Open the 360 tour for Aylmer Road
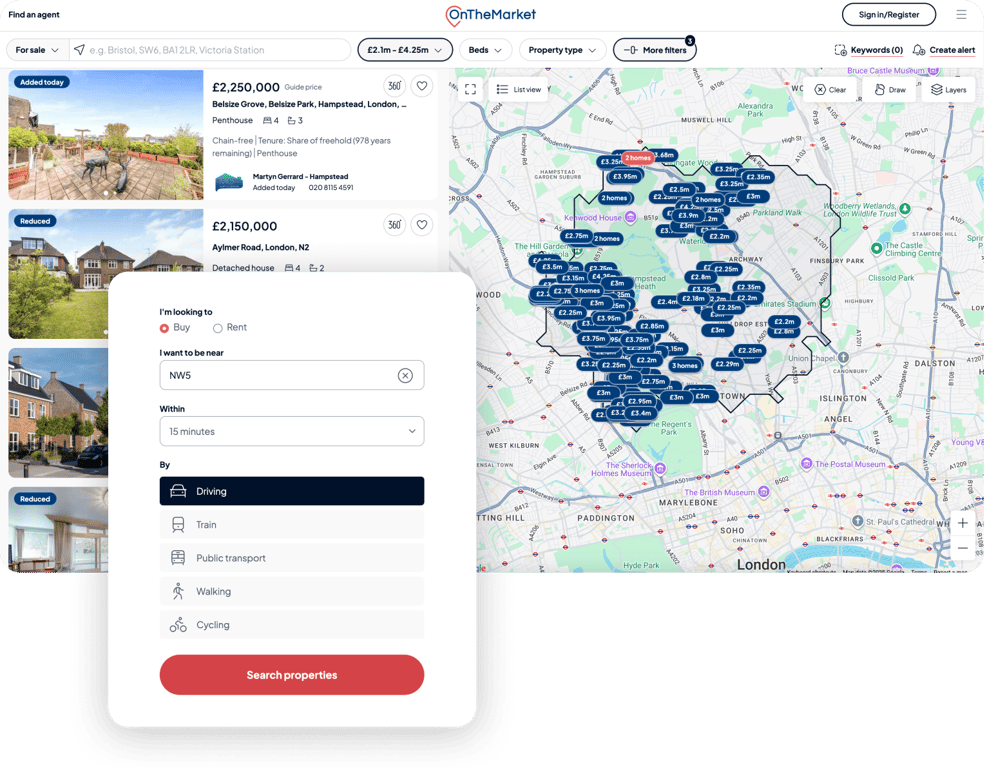The image size is (987, 768). (x=394, y=225)
